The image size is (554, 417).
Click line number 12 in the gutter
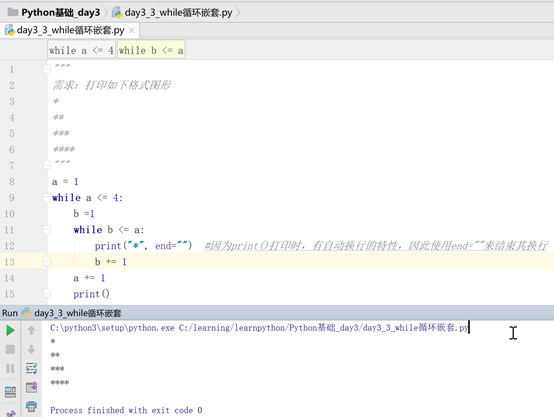(10, 246)
